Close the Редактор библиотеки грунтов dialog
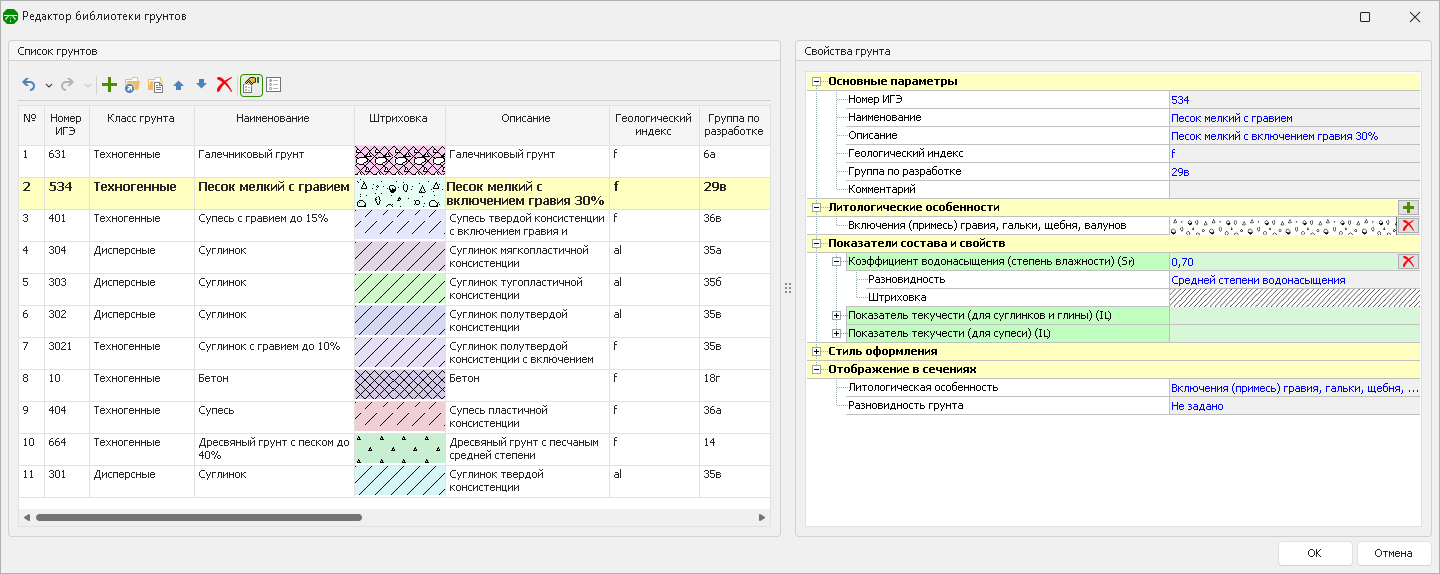This screenshot has height=574, width=1440. pos(1414,17)
